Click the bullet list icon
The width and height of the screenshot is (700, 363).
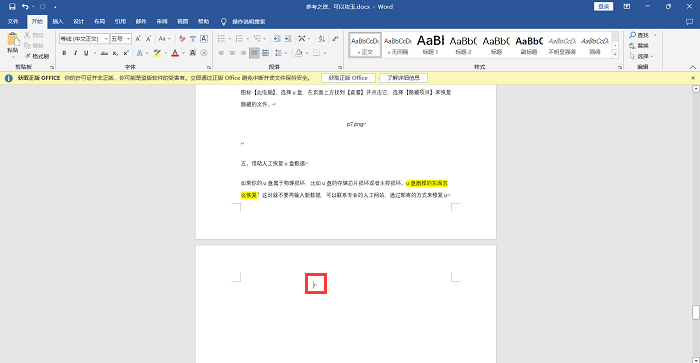[x=221, y=39]
